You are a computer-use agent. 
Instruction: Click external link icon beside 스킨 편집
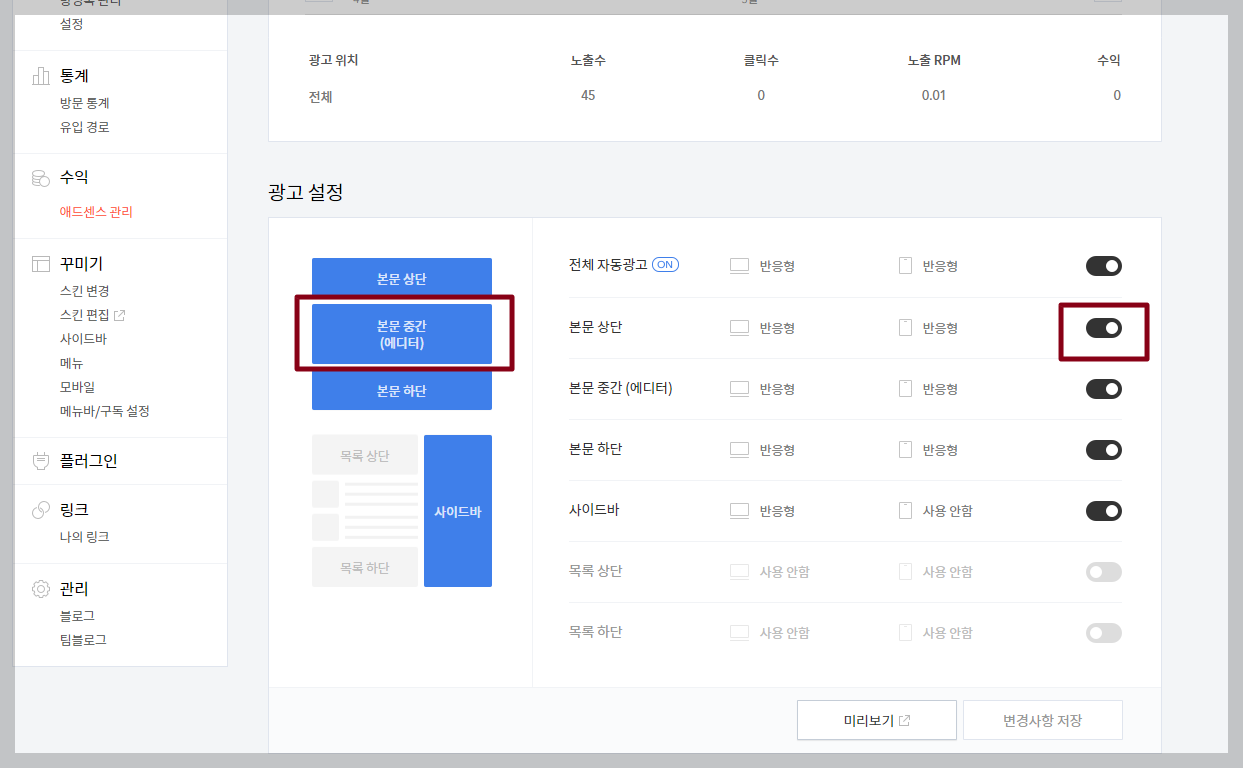pyautogui.click(x=120, y=315)
